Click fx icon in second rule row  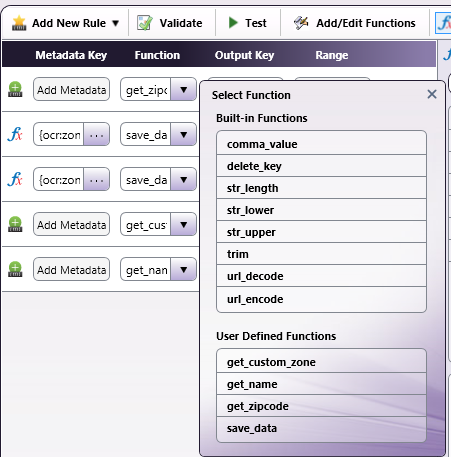point(15,134)
